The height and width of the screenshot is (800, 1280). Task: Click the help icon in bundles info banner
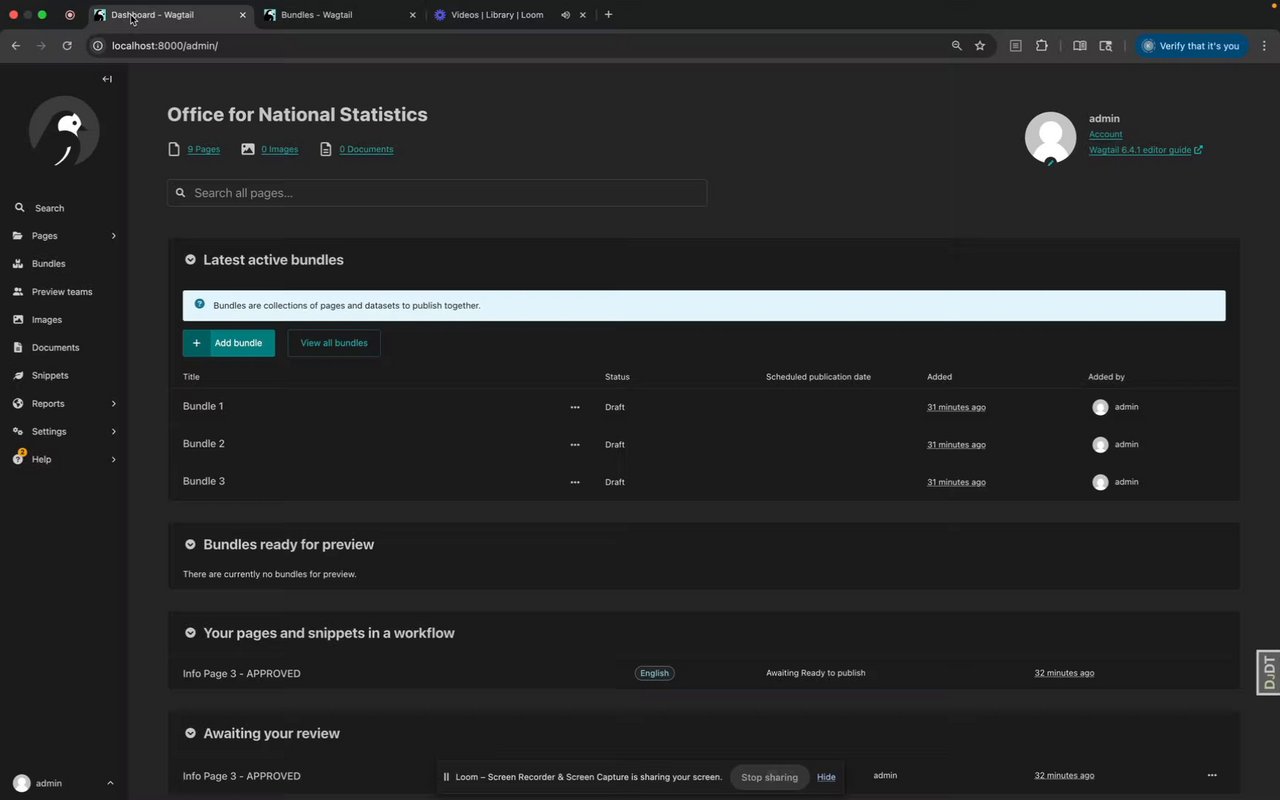[199, 304]
